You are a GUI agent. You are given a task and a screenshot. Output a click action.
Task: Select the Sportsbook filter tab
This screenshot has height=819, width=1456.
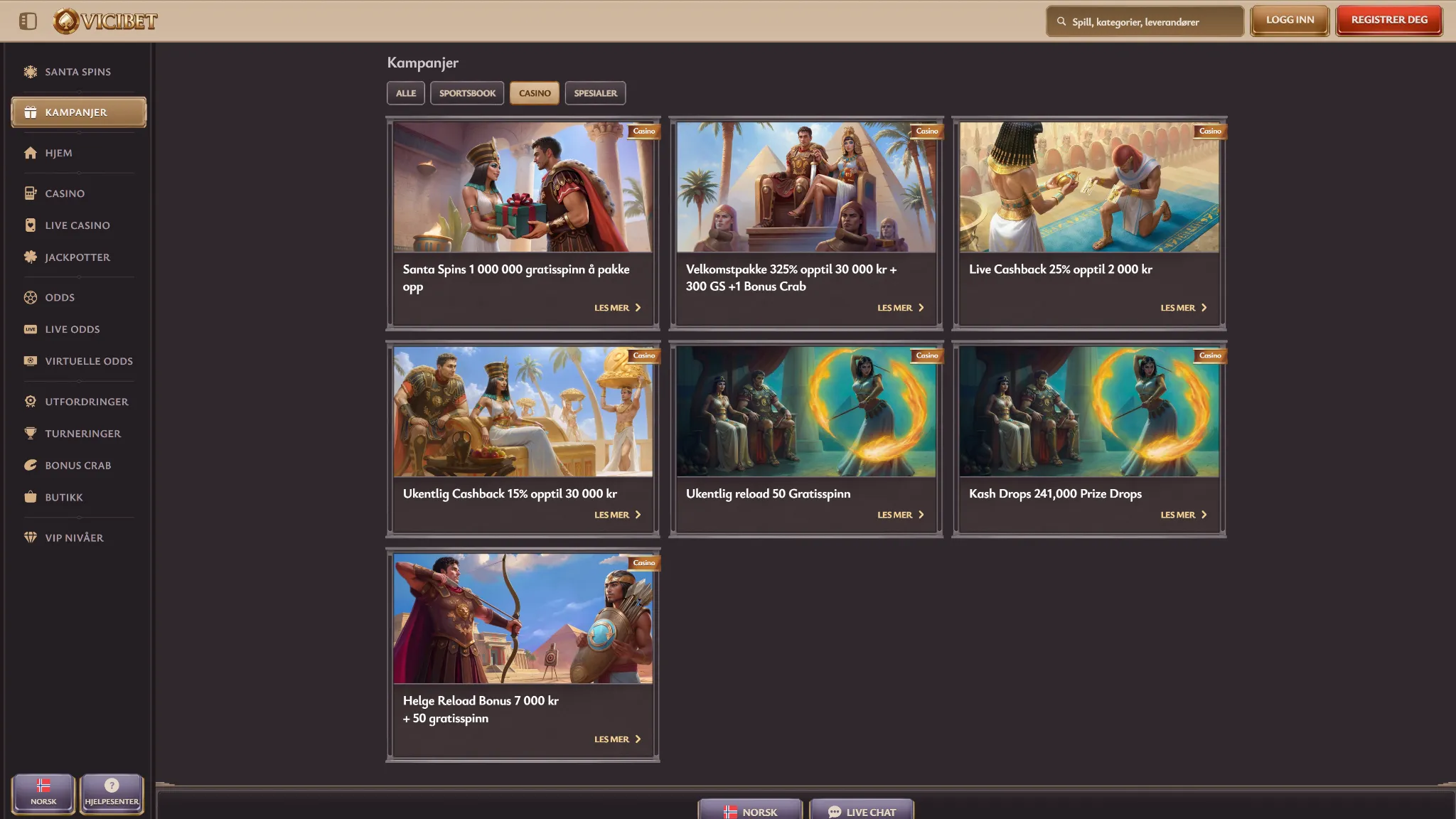point(467,93)
